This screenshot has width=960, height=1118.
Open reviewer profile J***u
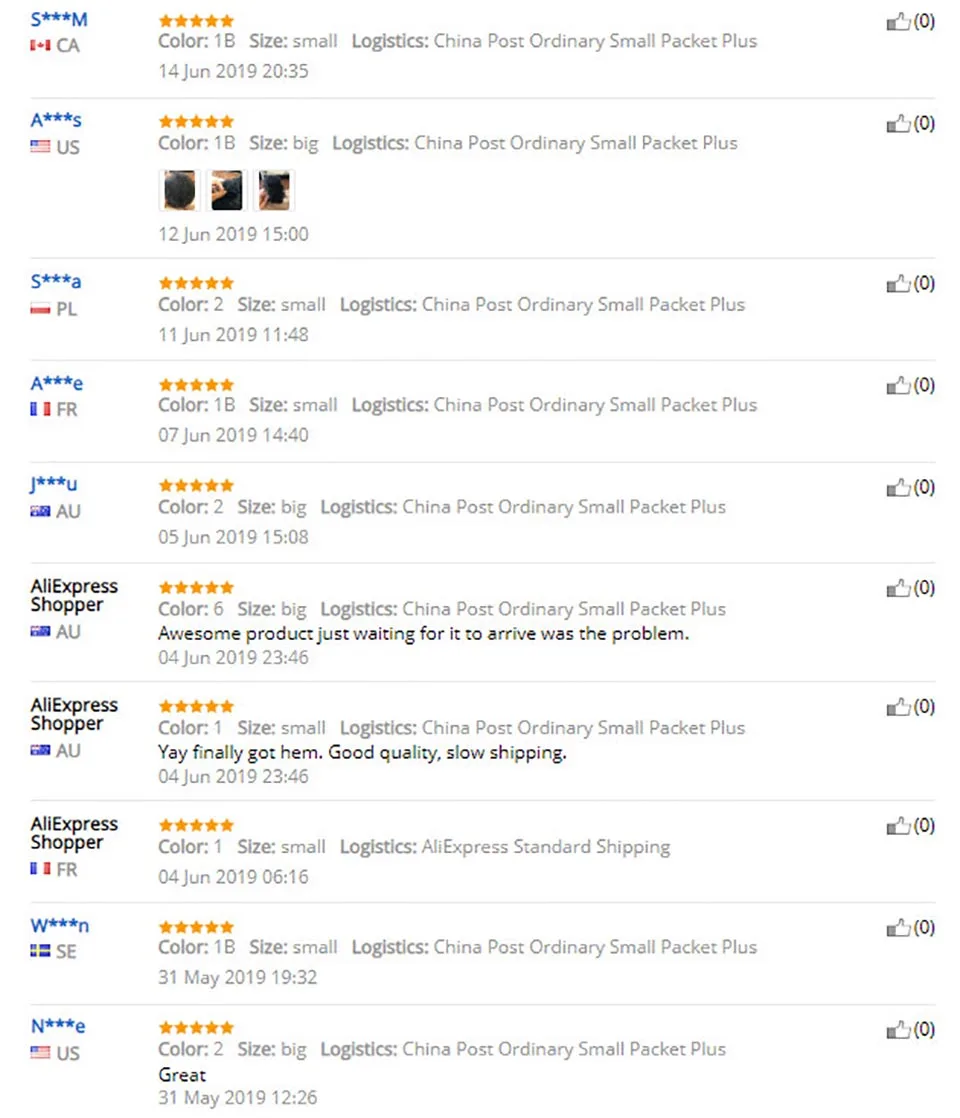tap(53, 484)
